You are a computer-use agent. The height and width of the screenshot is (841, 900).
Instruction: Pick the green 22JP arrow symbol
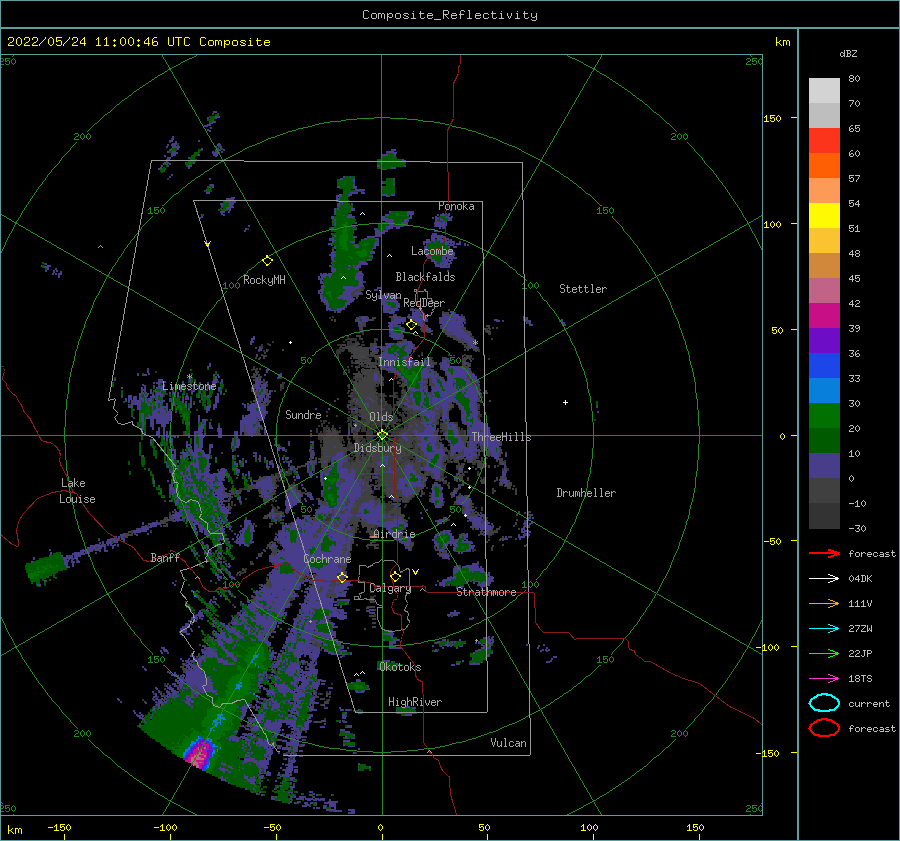coord(824,653)
